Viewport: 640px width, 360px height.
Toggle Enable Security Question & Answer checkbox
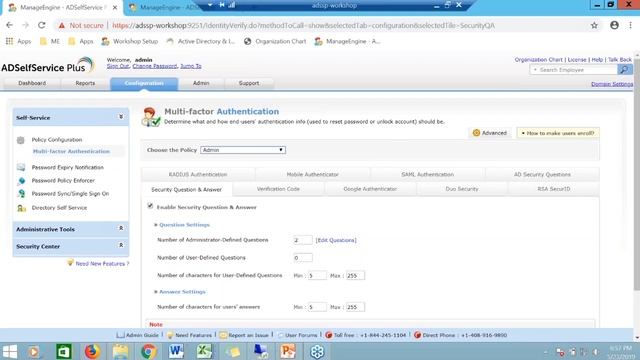tap(150, 206)
